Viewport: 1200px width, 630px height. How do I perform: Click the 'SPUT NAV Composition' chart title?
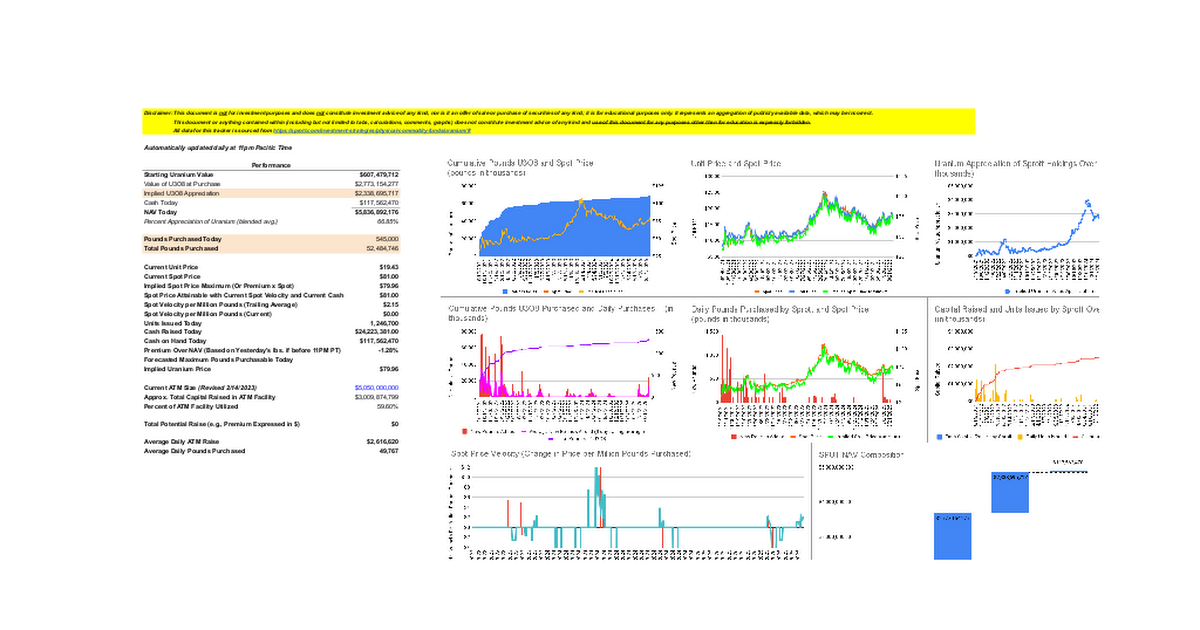point(861,455)
